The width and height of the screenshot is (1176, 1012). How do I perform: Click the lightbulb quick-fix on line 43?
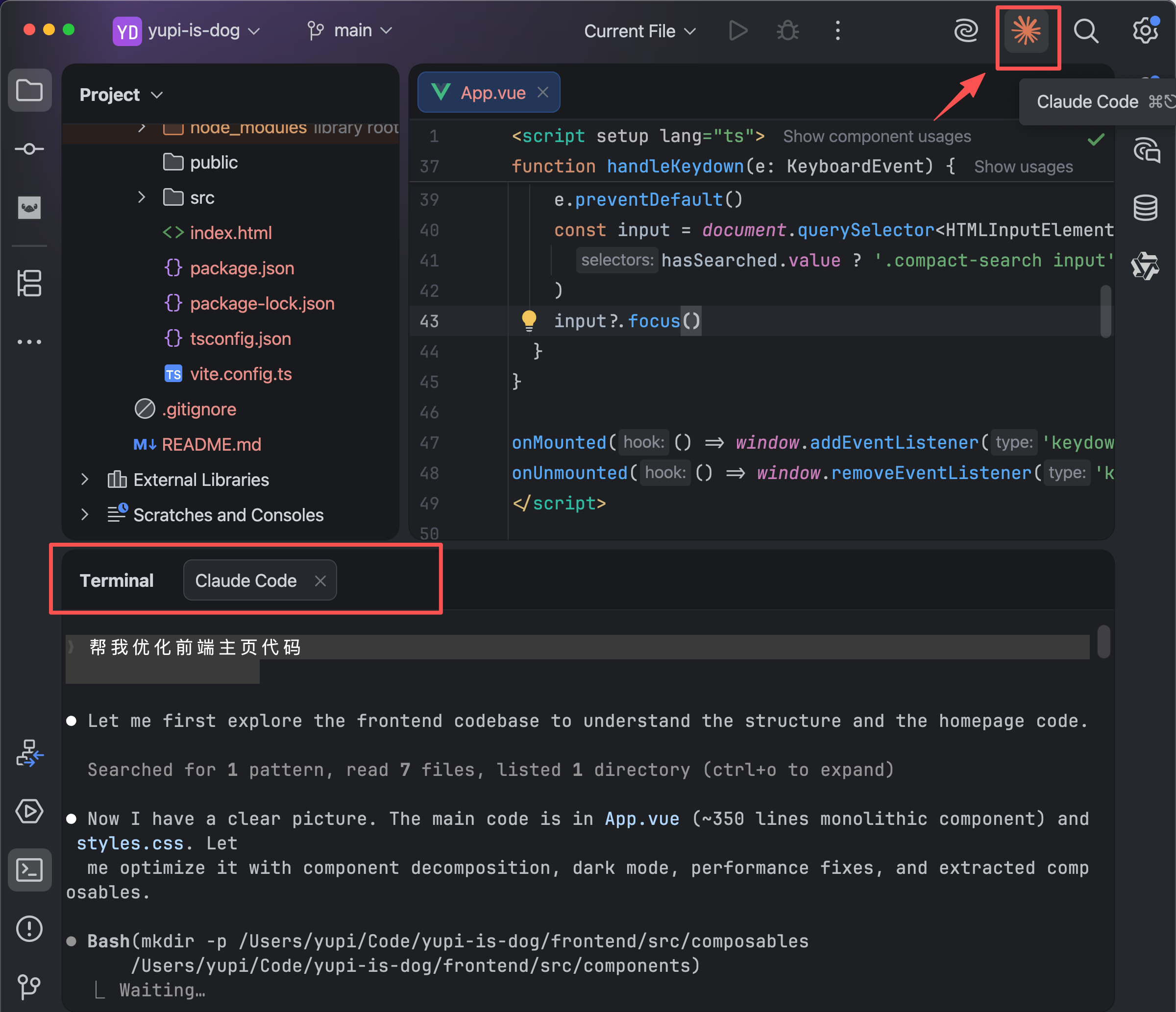click(529, 320)
